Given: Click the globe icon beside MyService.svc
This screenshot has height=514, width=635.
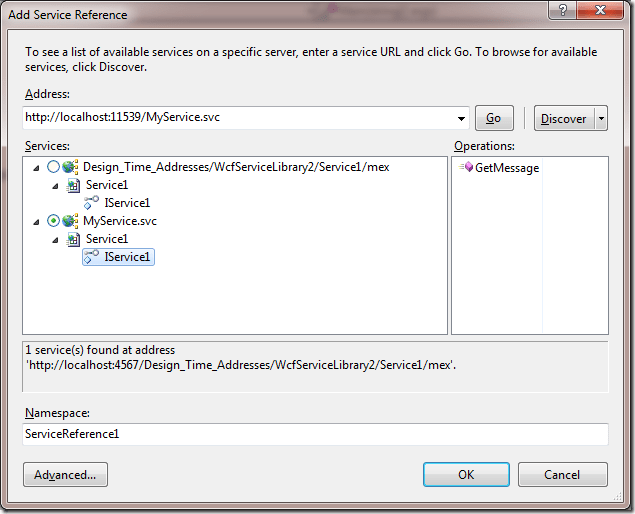Looking at the screenshot, I should (70, 221).
